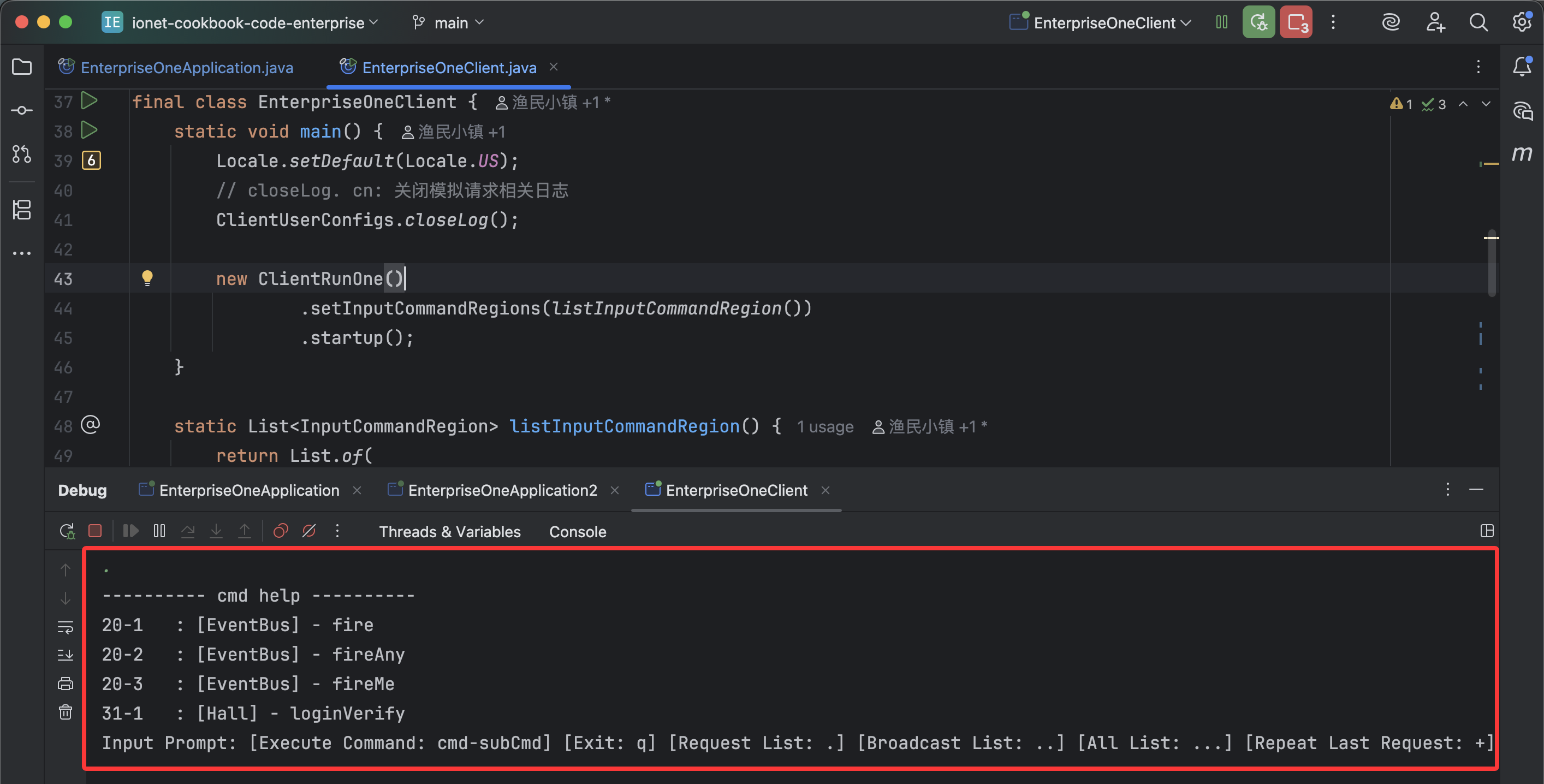Image resolution: width=1544 pixels, height=784 pixels.
Task: Toggle Soft-Wrap in console gutter
Action: 66,627
